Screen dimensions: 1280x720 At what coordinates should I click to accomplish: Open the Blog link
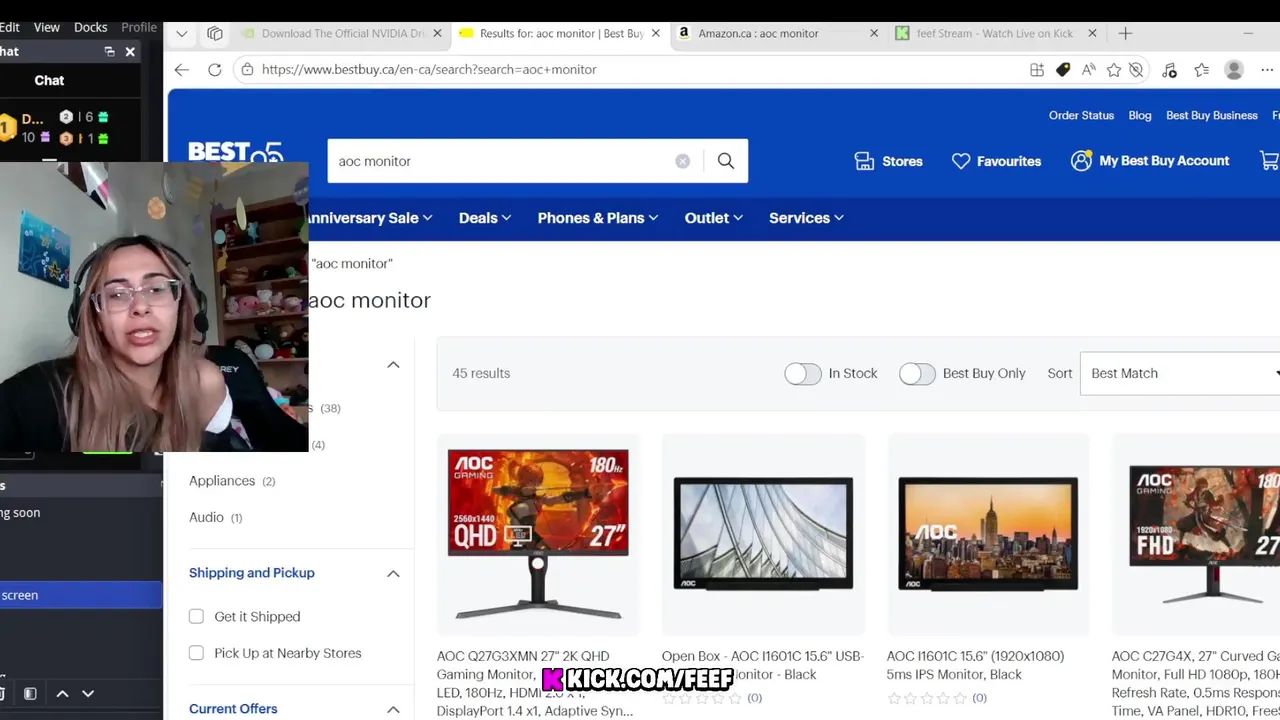tap(1140, 115)
